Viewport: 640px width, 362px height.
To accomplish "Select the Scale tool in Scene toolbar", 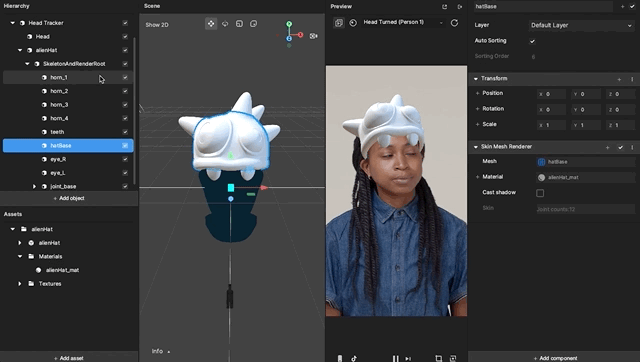I will point(239,24).
